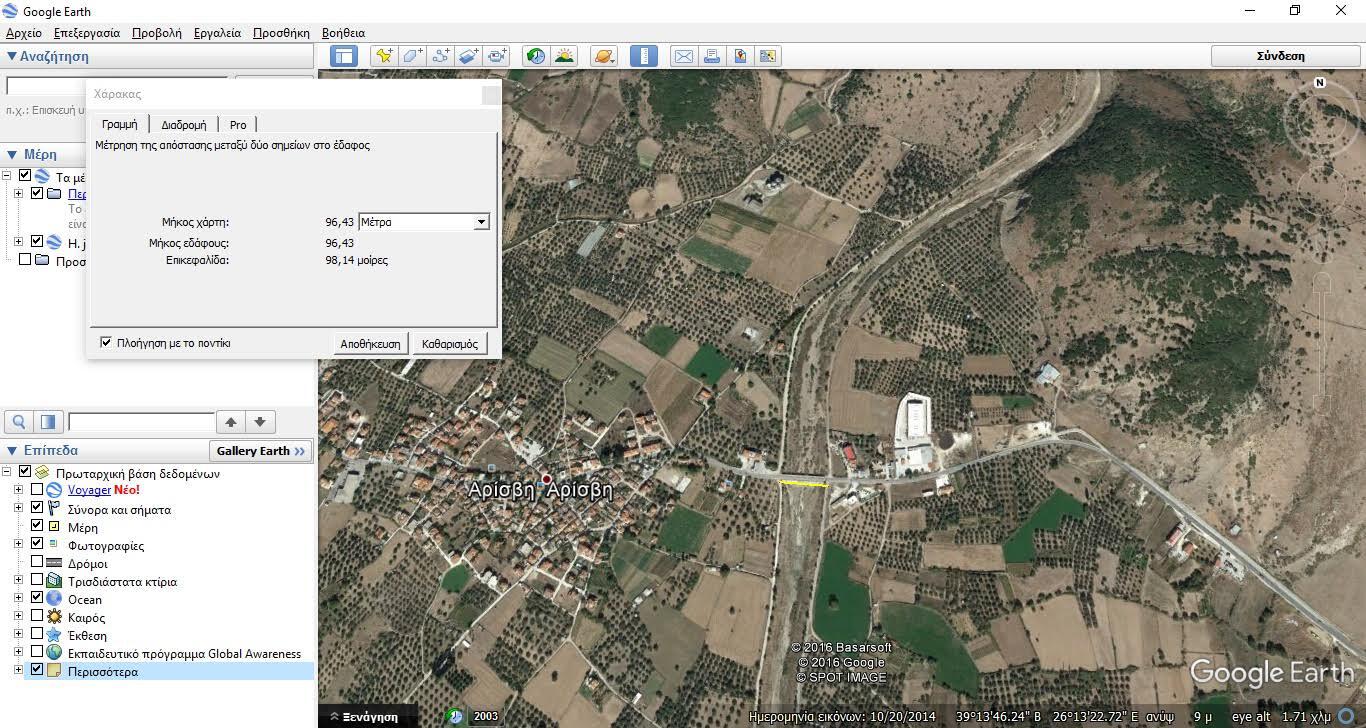Click the search magnifier icon in Places
Image resolution: width=1366 pixels, height=728 pixels.
[x=18, y=422]
